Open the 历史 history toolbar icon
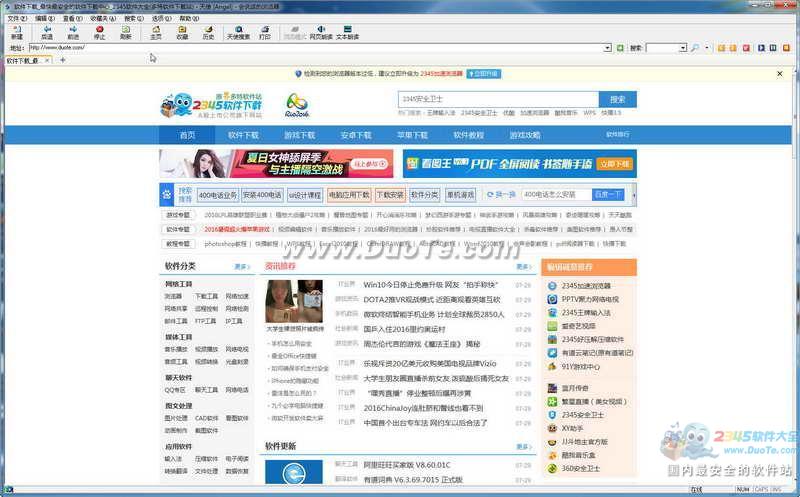 click(208, 33)
